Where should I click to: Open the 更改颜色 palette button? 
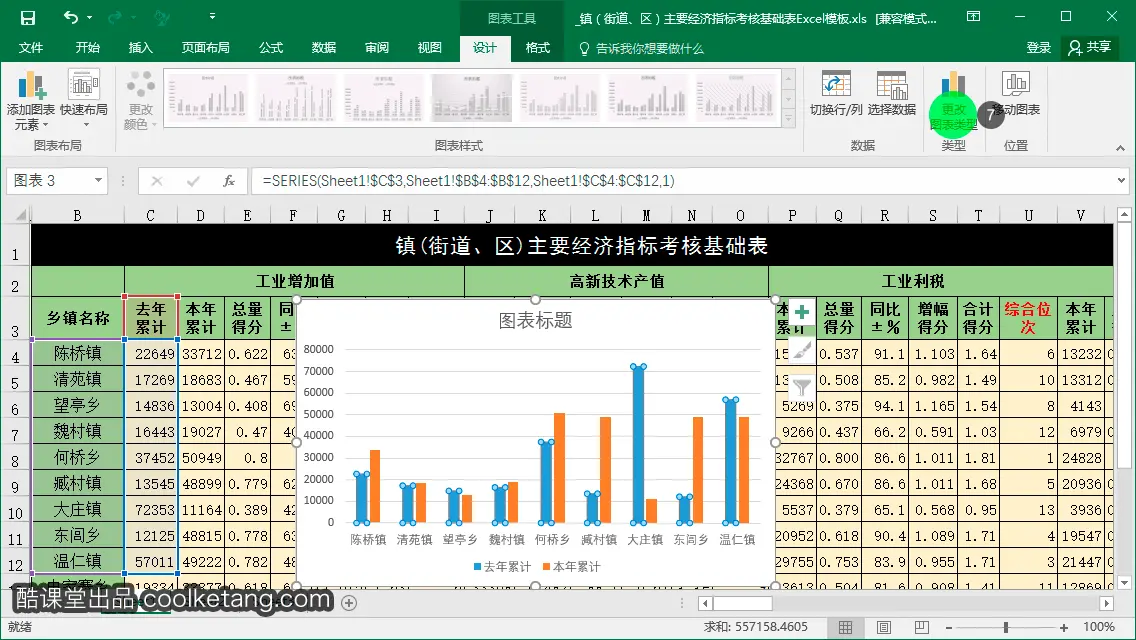pyautogui.click(x=141, y=100)
